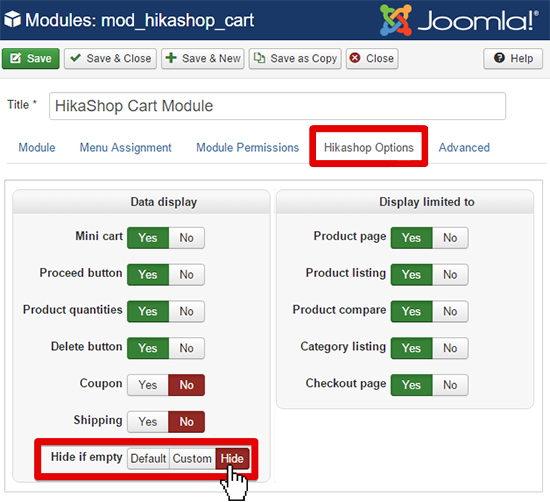Viewport: 550px width, 502px height.
Task: Set Product compare to No
Action: [450, 312]
